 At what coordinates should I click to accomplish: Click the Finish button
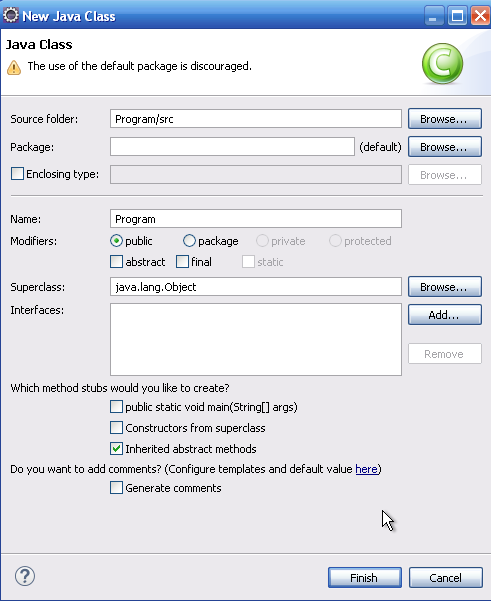365,578
